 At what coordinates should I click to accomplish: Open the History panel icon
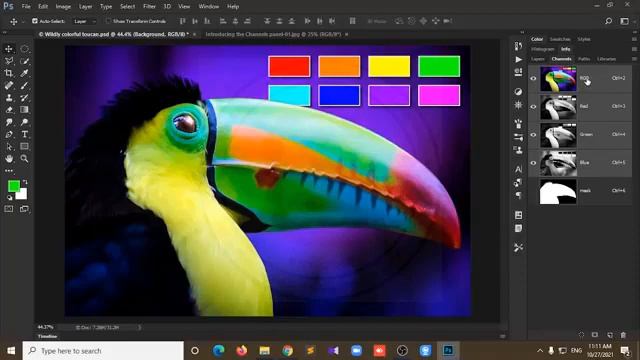518,46
